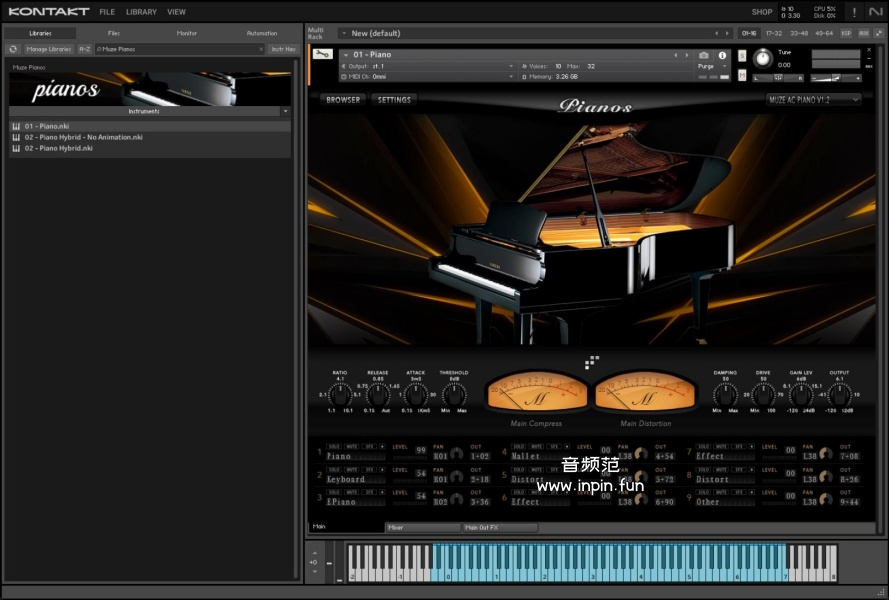Open the MUZE AC PIANO V1.2 preset dropdown
Viewport: 889px width, 600px height.
813,99
